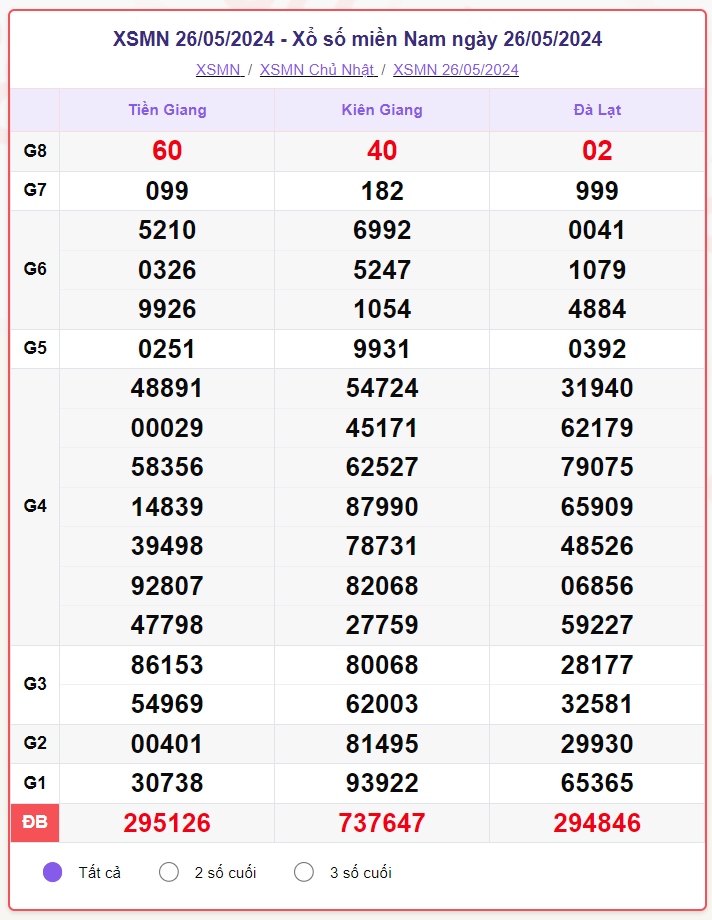Click the G6 number 4884
This screenshot has width=712, height=920.
597,309
